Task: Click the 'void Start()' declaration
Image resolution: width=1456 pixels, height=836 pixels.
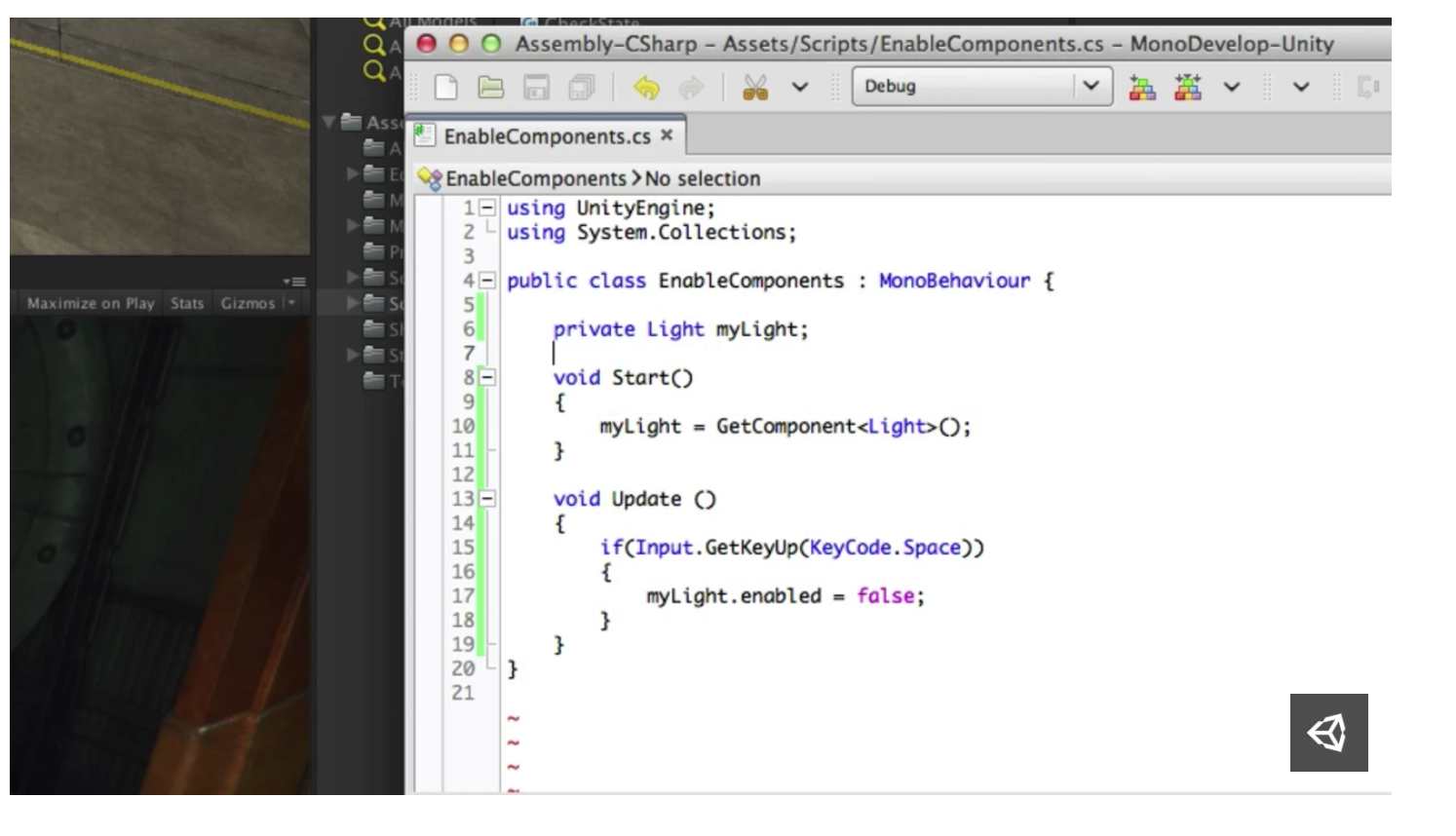Action: pyautogui.click(x=623, y=378)
